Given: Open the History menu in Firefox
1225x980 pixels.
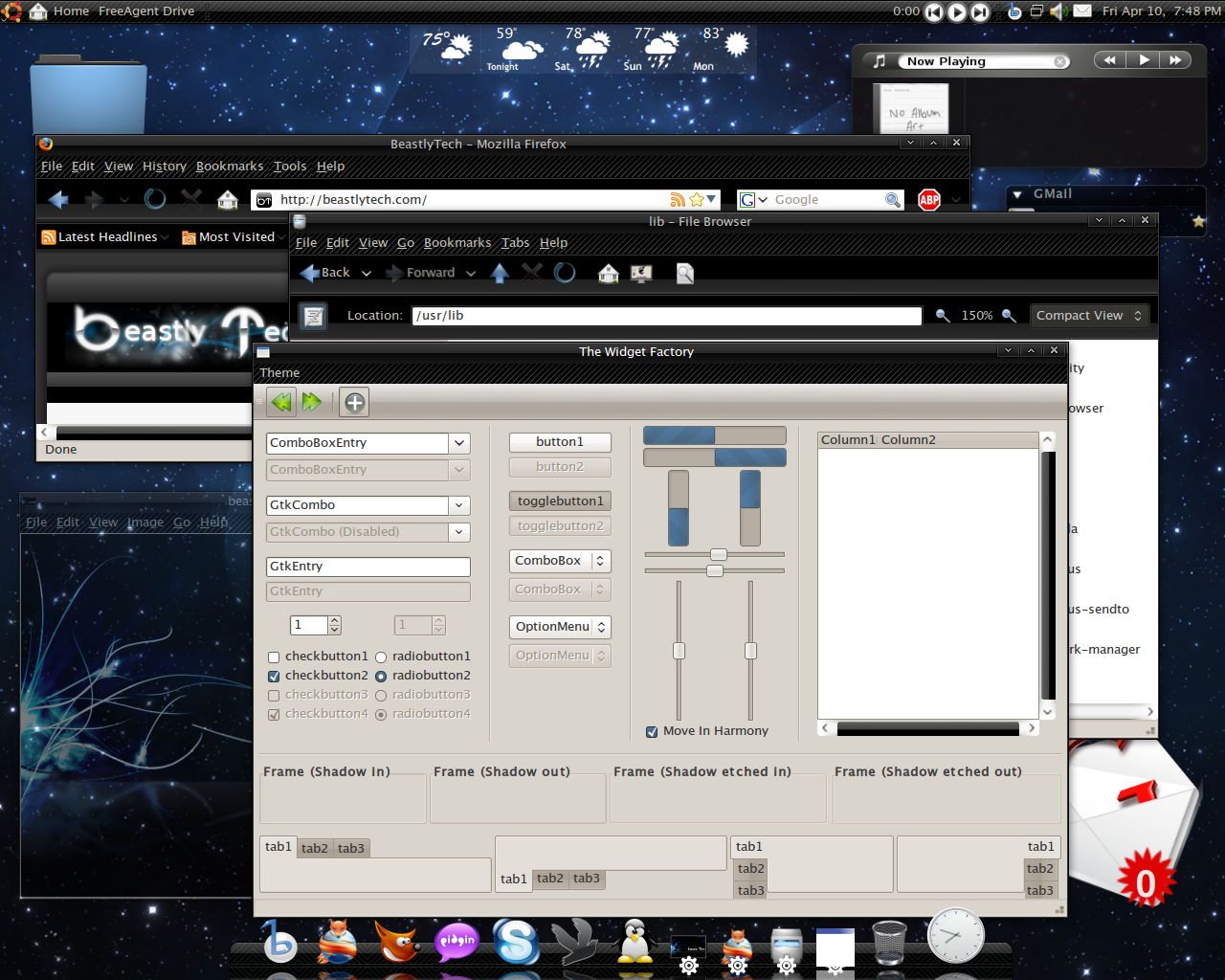Looking at the screenshot, I should pyautogui.click(x=165, y=167).
